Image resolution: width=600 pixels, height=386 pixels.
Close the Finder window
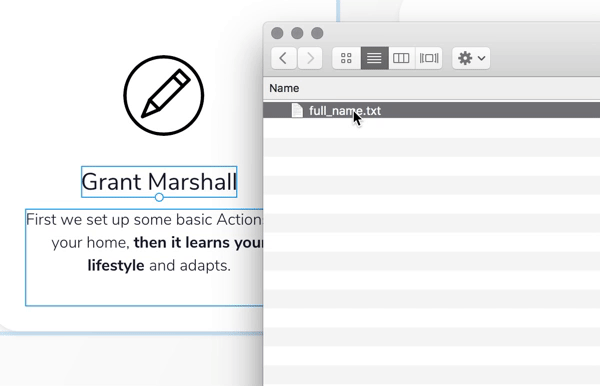[x=277, y=33]
